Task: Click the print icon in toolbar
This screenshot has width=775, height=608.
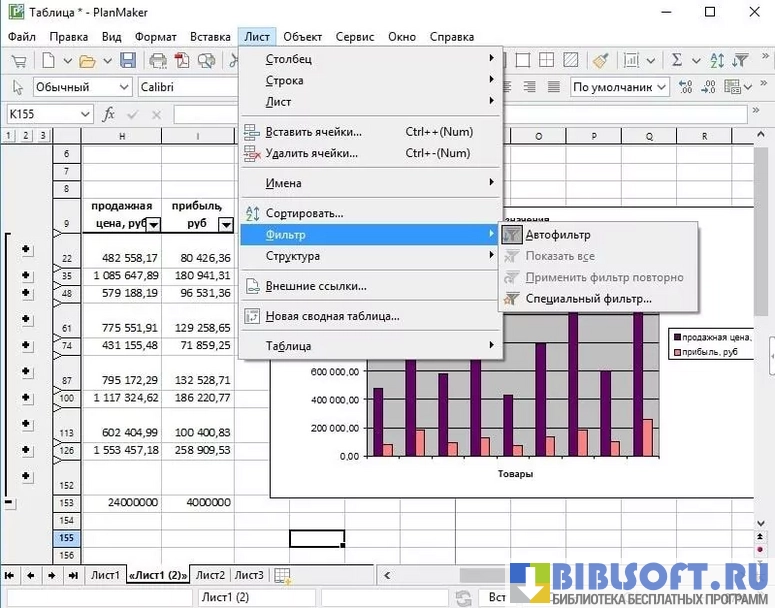Action: [x=158, y=61]
